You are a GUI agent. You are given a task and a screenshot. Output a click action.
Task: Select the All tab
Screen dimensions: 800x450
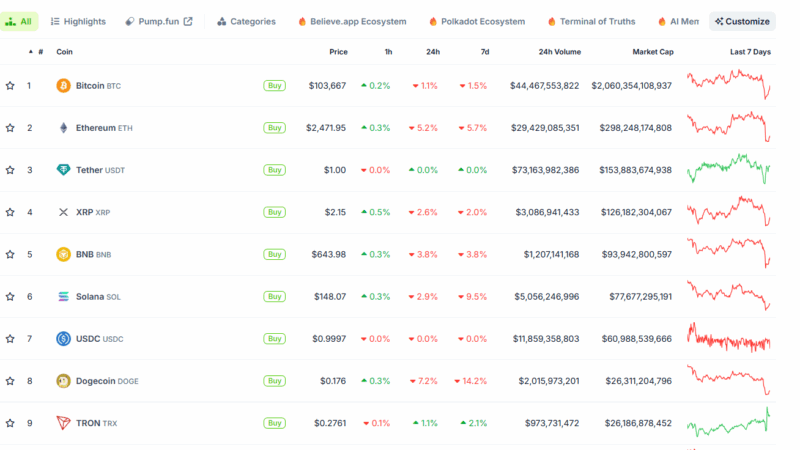[19, 21]
